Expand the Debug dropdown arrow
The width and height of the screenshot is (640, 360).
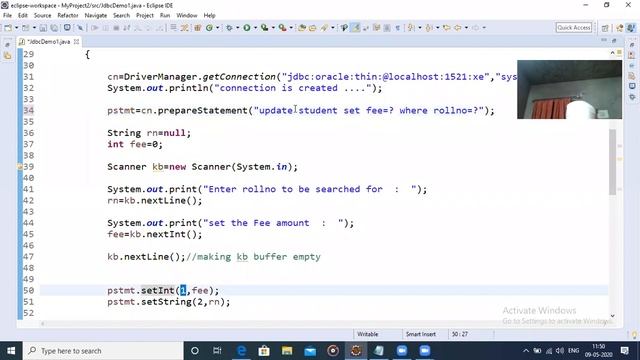point(238,28)
